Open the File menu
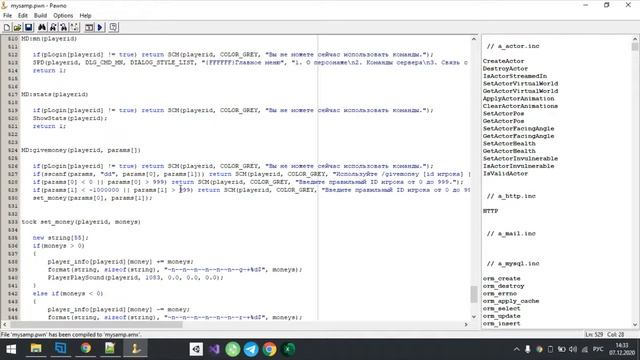Image resolution: width=640 pixels, height=360 pixels. point(7,16)
